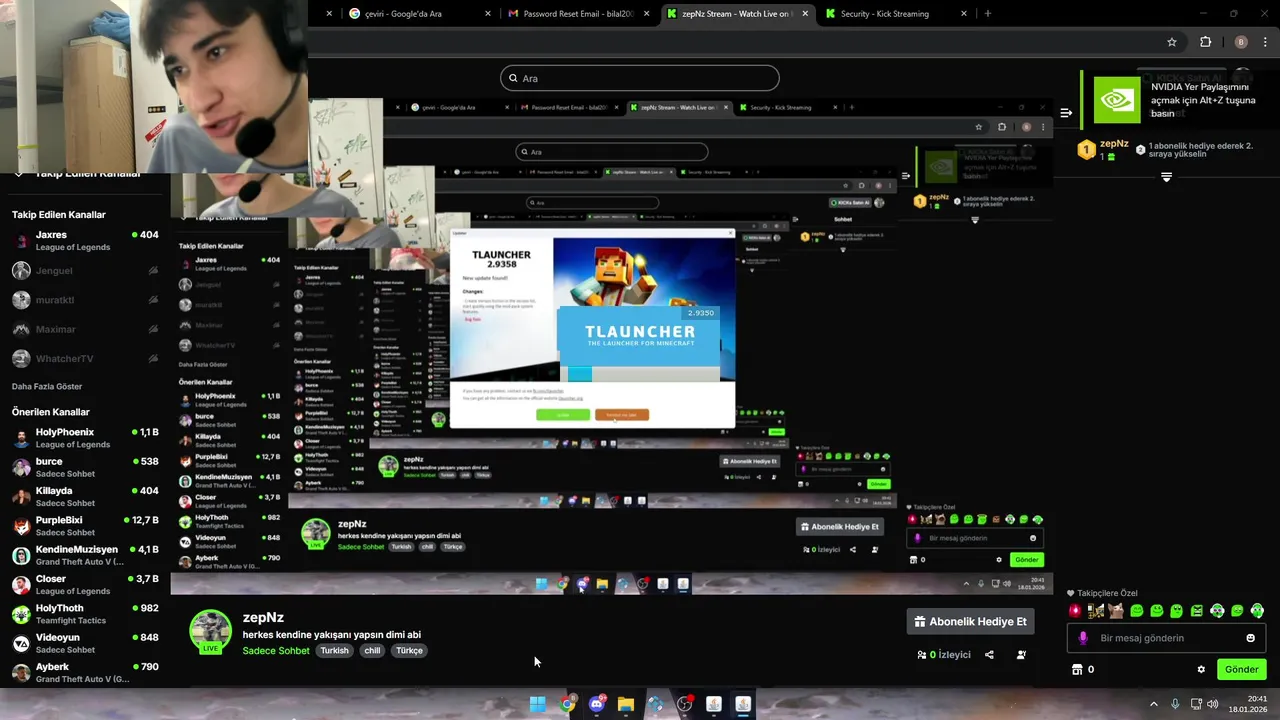Viewport: 1280px width, 720px height.
Task: Click the zepNz LIVE avatar
Action: tap(210, 632)
